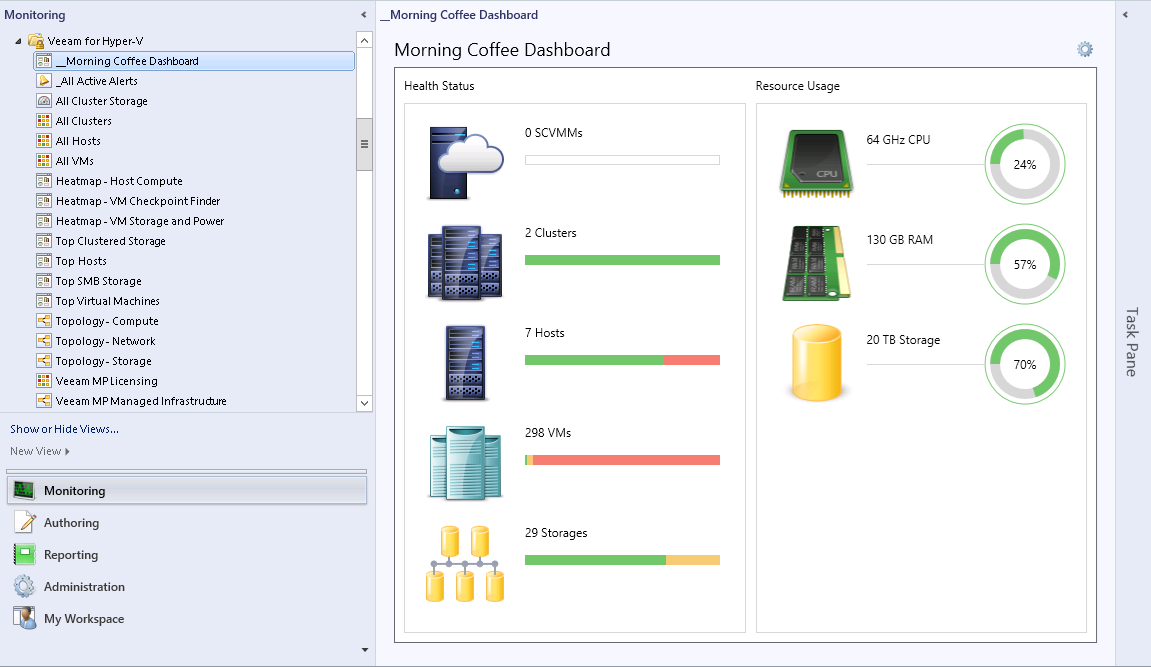Open Veeam MP Managed Infrastructure view
The height and width of the screenshot is (667, 1151).
click(141, 401)
